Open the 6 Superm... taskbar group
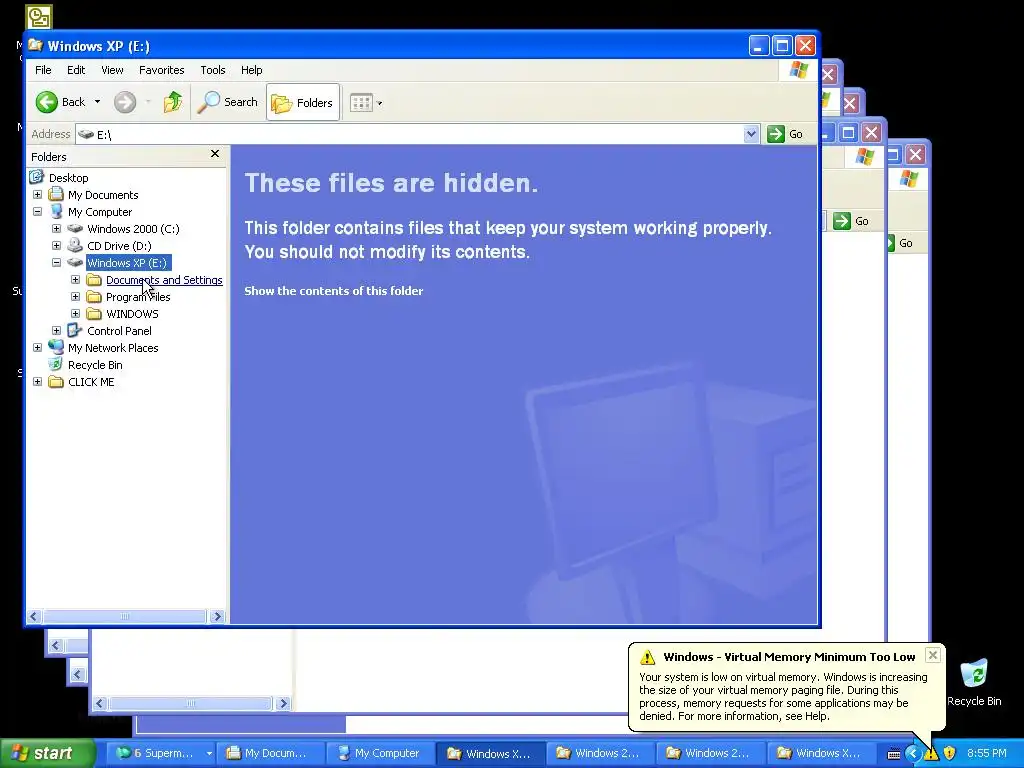Image resolution: width=1024 pixels, height=768 pixels. coord(161,753)
